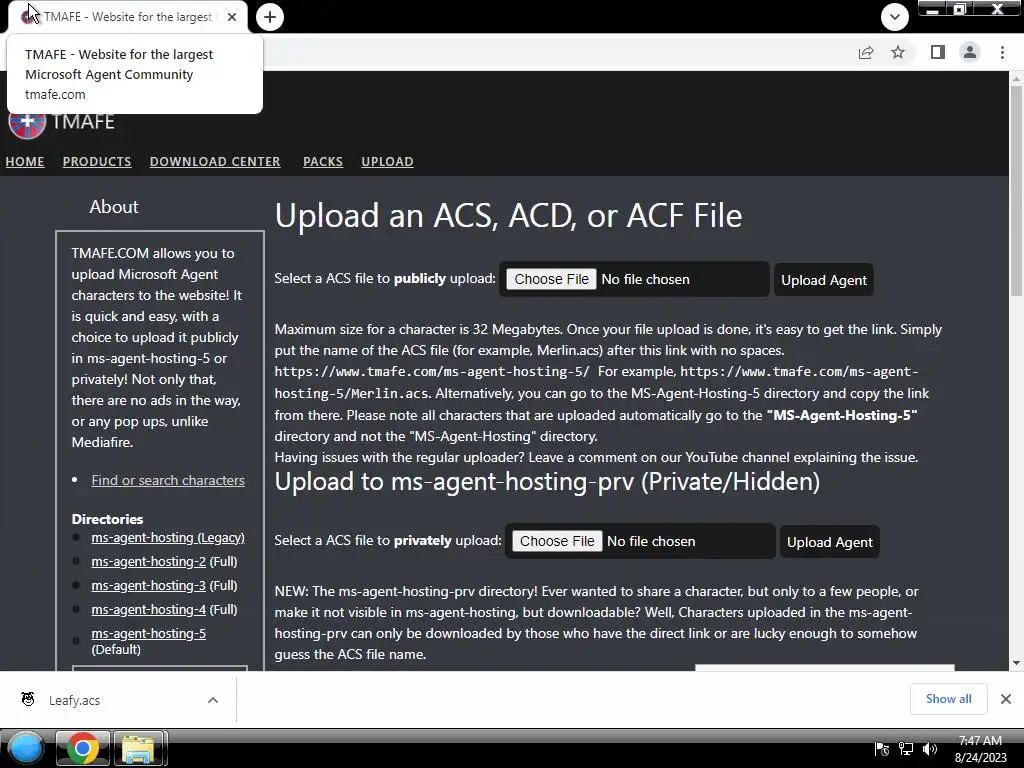Open the ms-agent-hosting-3 directory link
The width and height of the screenshot is (1024, 768).
(148, 586)
